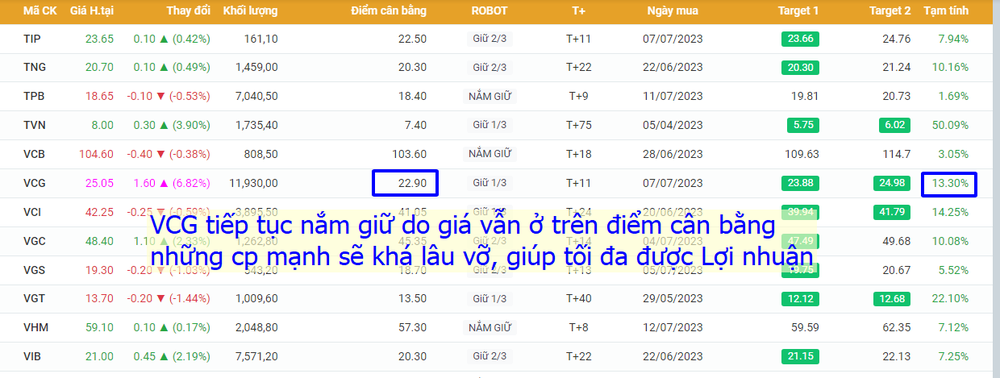Click VCB Target 1 value 109.63
Image resolution: width=1000 pixels, height=378 pixels.
point(802,154)
